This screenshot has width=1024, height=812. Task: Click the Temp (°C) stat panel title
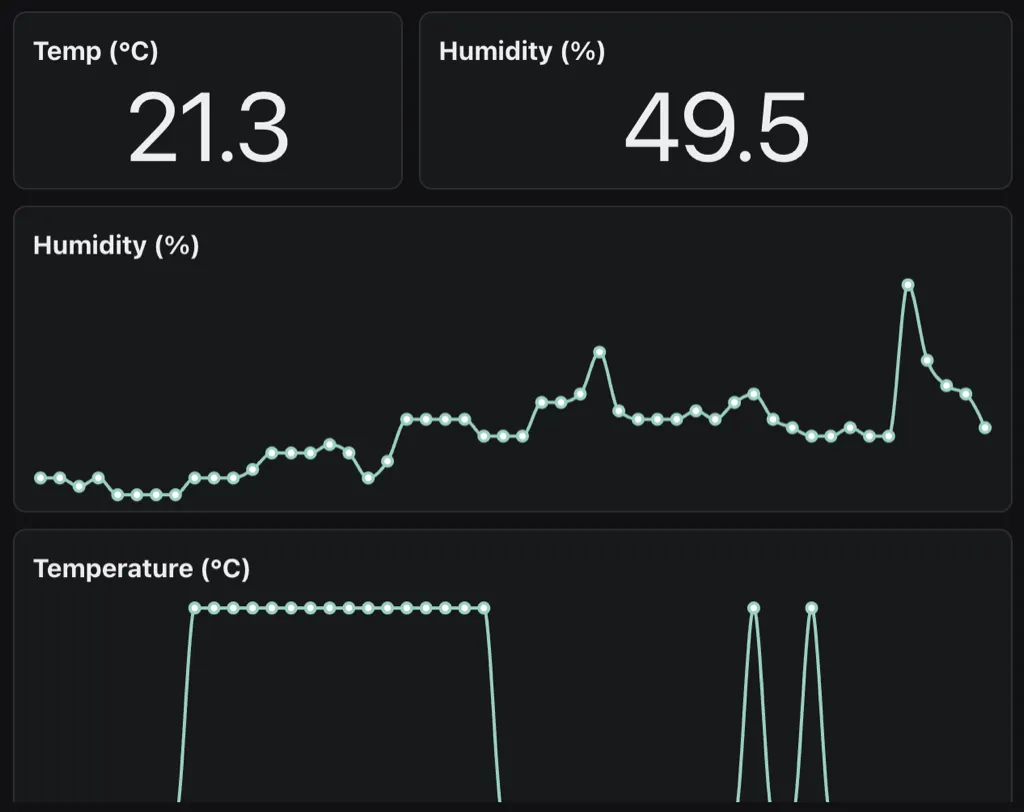[x=95, y=52]
